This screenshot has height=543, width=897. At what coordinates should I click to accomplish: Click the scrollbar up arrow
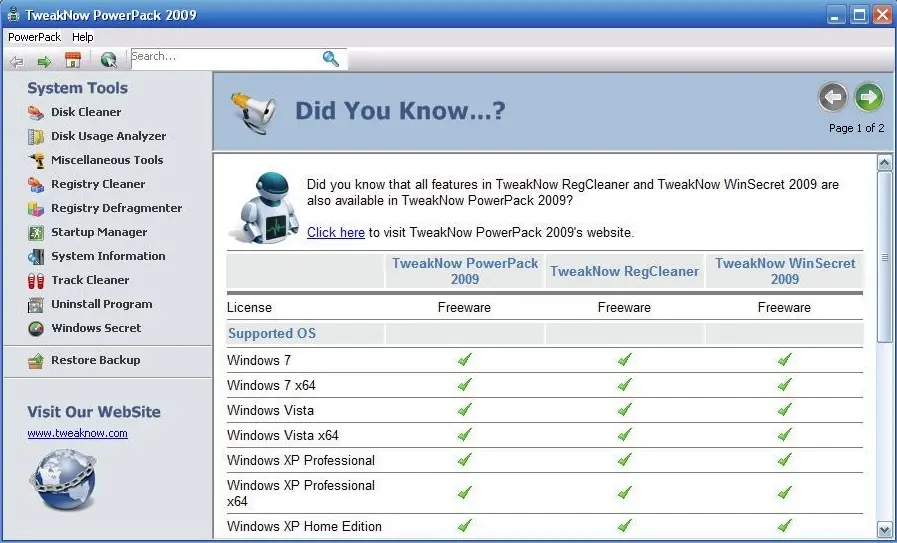(x=884, y=163)
